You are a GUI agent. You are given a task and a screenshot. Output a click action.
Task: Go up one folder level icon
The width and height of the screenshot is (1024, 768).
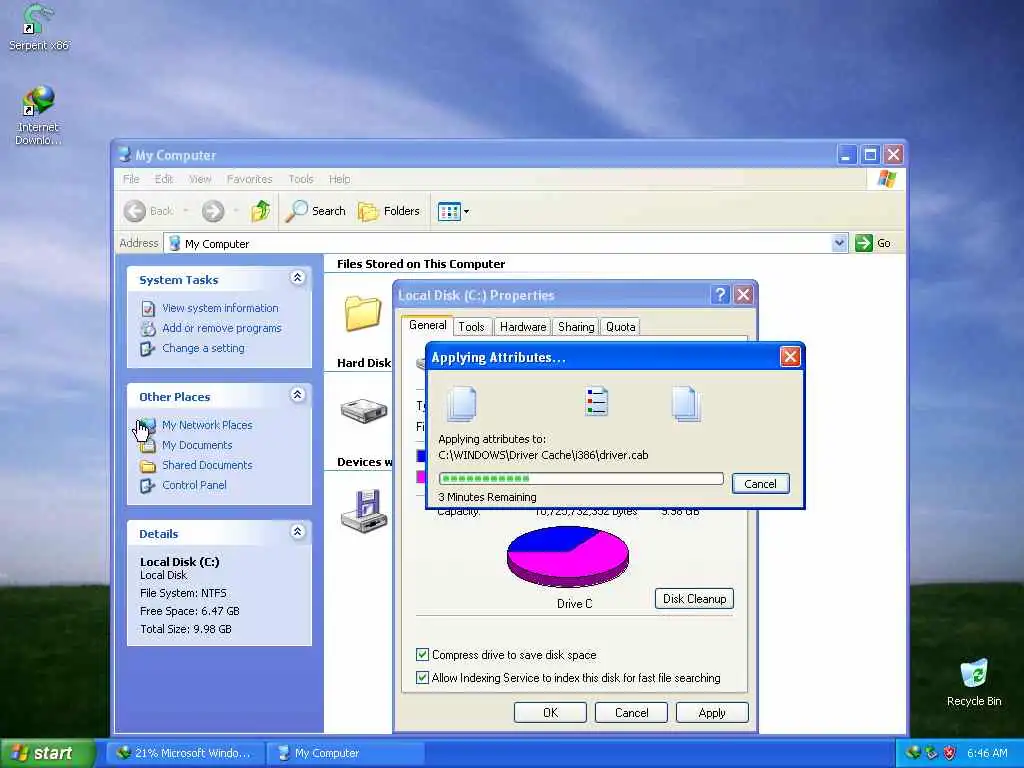tap(261, 211)
